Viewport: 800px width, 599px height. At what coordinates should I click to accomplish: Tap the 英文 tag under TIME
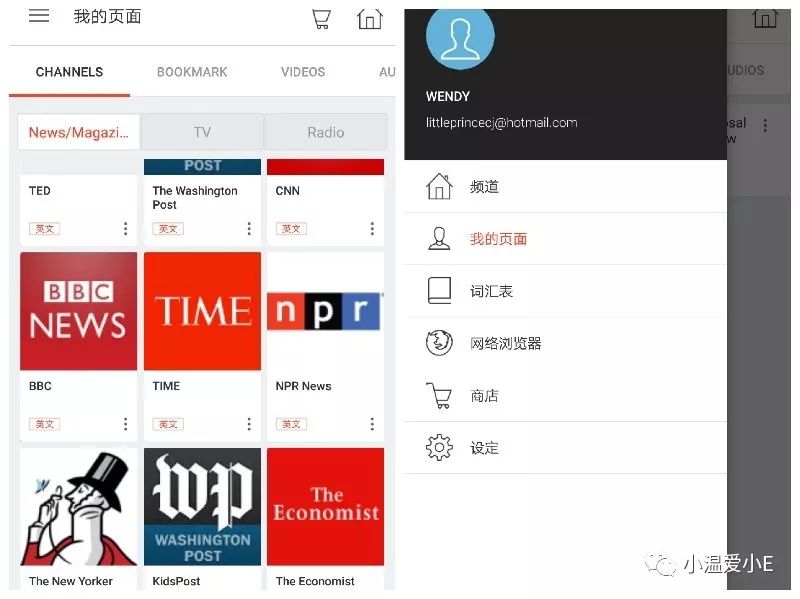(168, 424)
